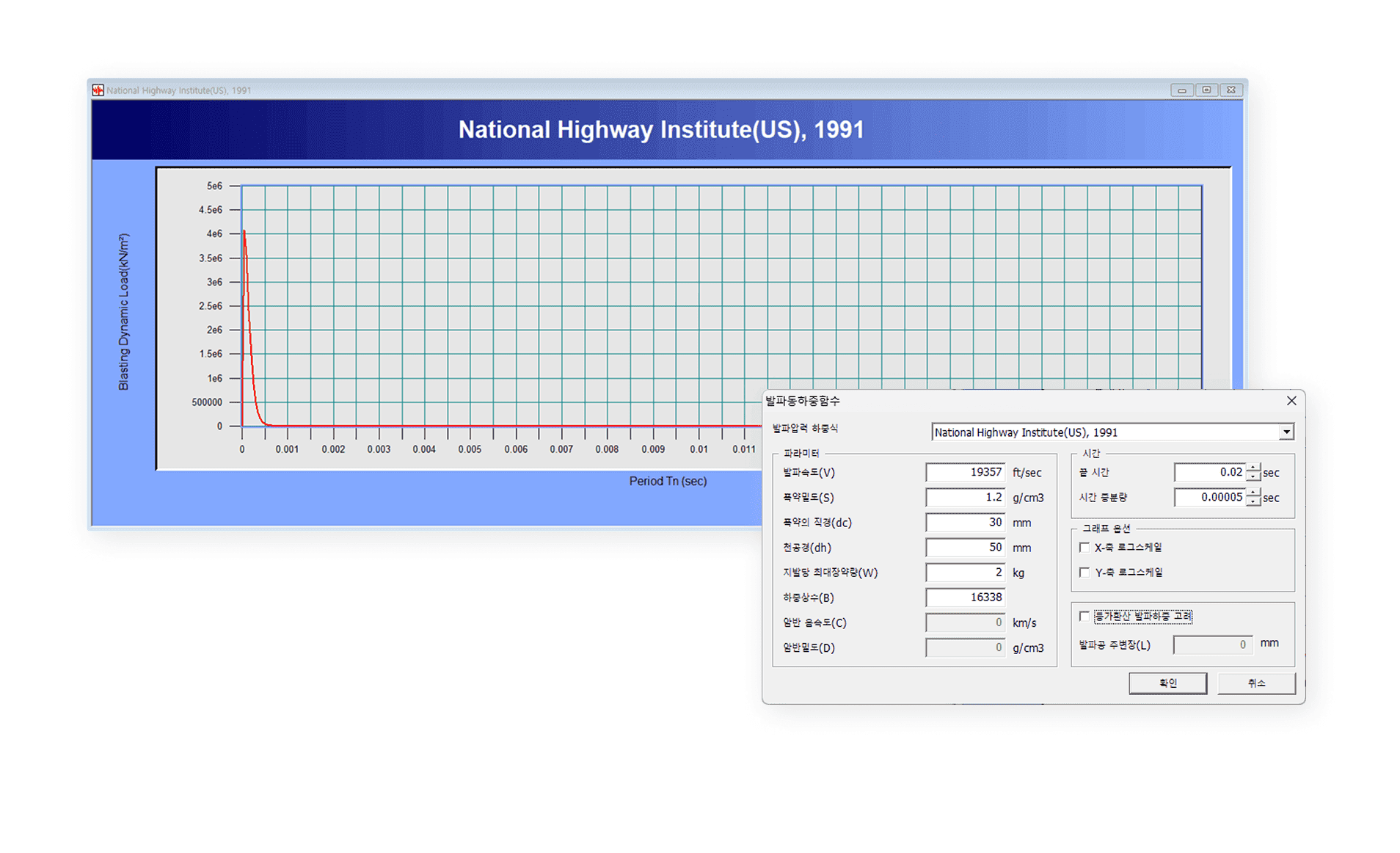Image resolution: width=1400 pixels, height=853 pixels.
Task: Maximize the National Highway Institute graph window
Action: (x=1206, y=90)
